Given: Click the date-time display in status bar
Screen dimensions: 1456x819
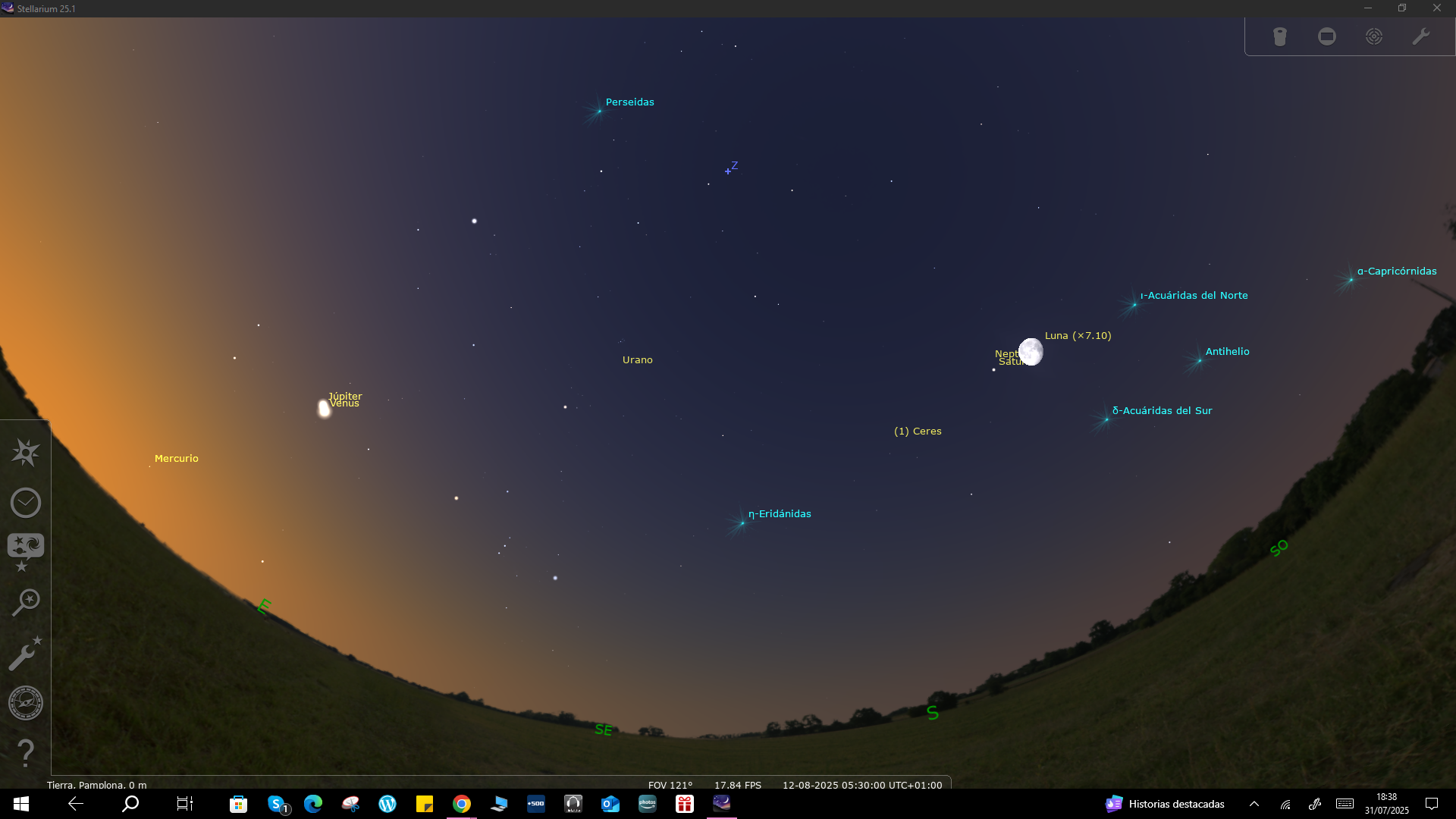Looking at the screenshot, I should pyautogui.click(x=862, y=785).
